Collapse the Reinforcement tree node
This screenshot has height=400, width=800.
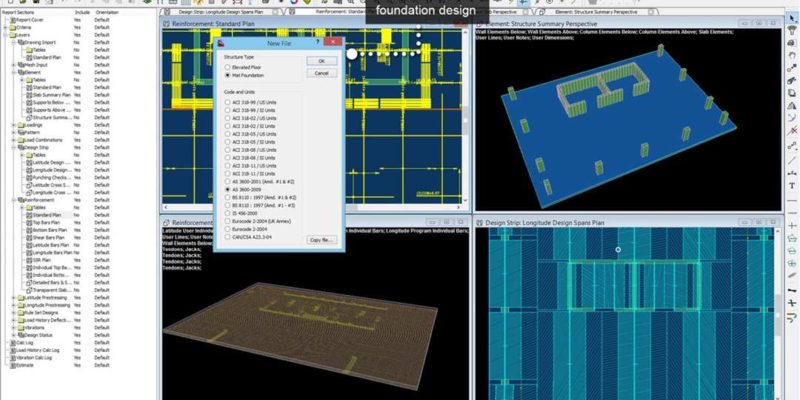pyautogui.click(x=12, y=200)
